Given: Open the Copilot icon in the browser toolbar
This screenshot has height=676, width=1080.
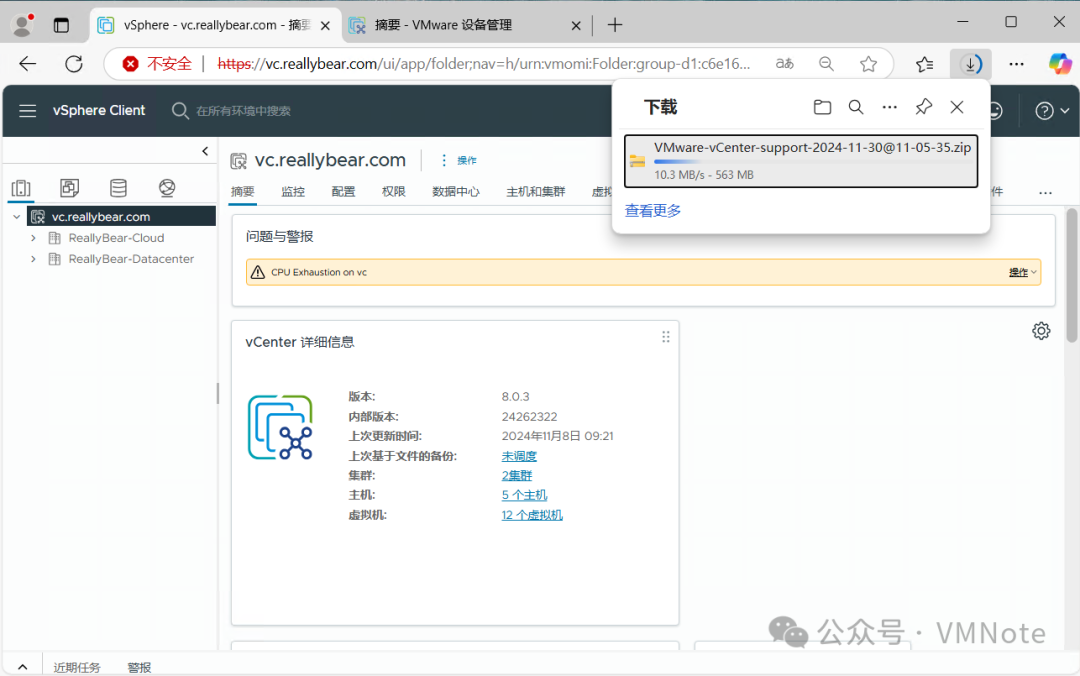Looking at the screenshot, I should (x=1059, y=64).
